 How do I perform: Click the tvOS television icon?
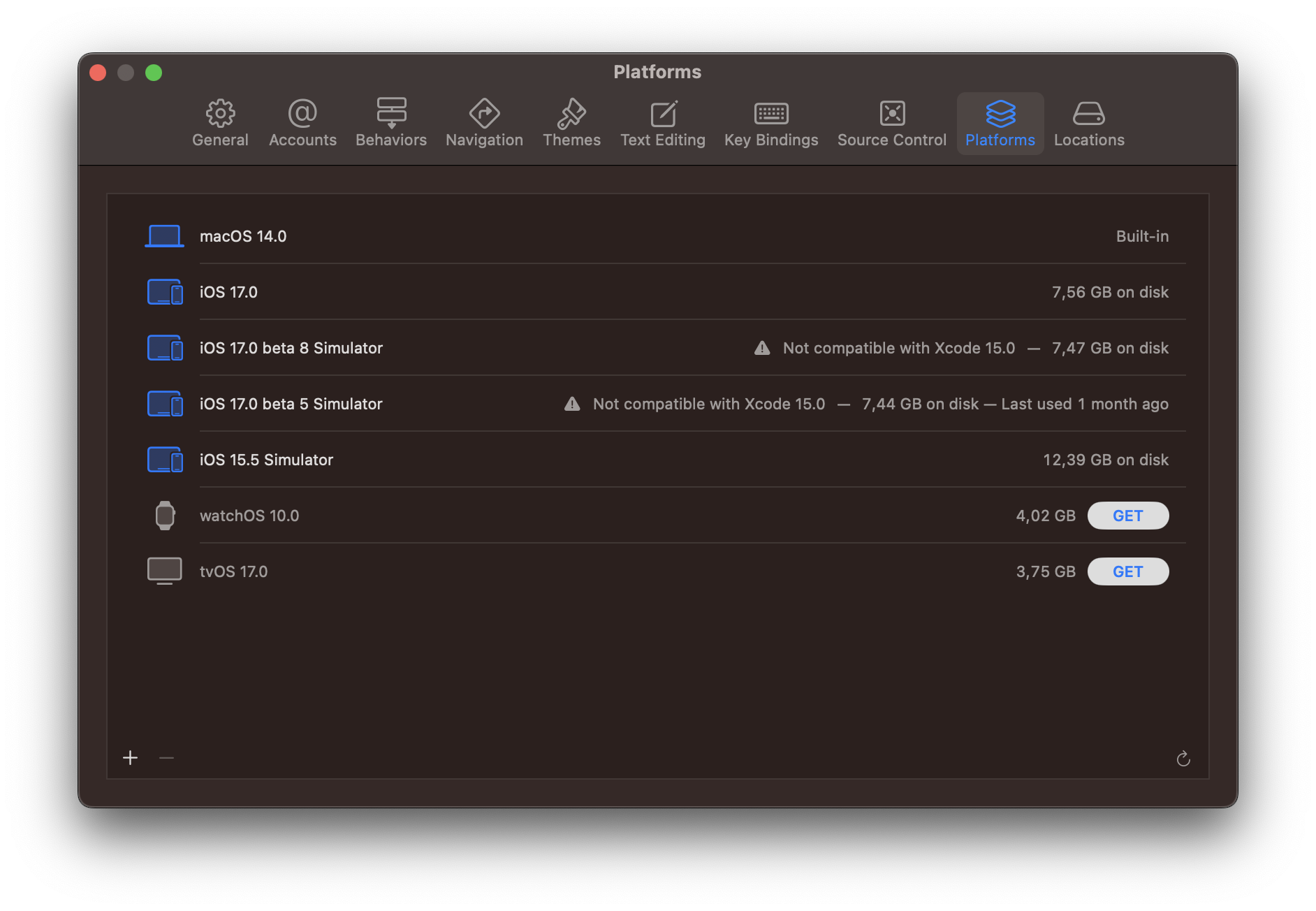(x=164, y=570)
